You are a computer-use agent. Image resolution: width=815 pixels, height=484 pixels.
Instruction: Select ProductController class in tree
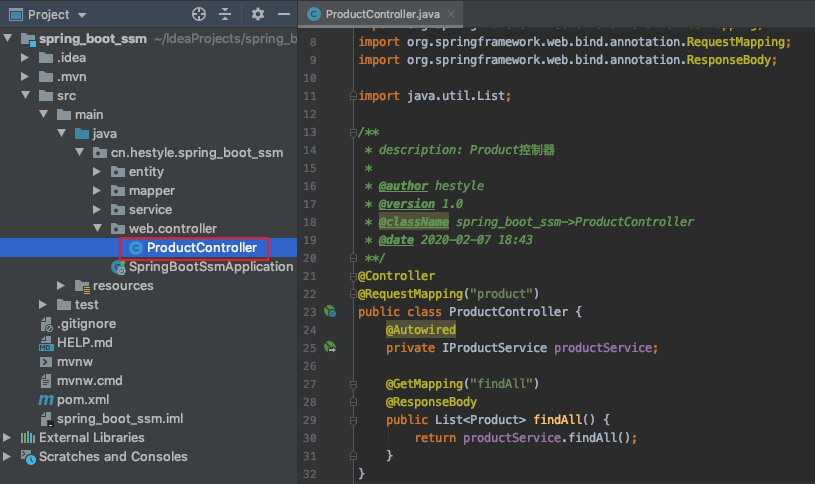click(202, 247)
